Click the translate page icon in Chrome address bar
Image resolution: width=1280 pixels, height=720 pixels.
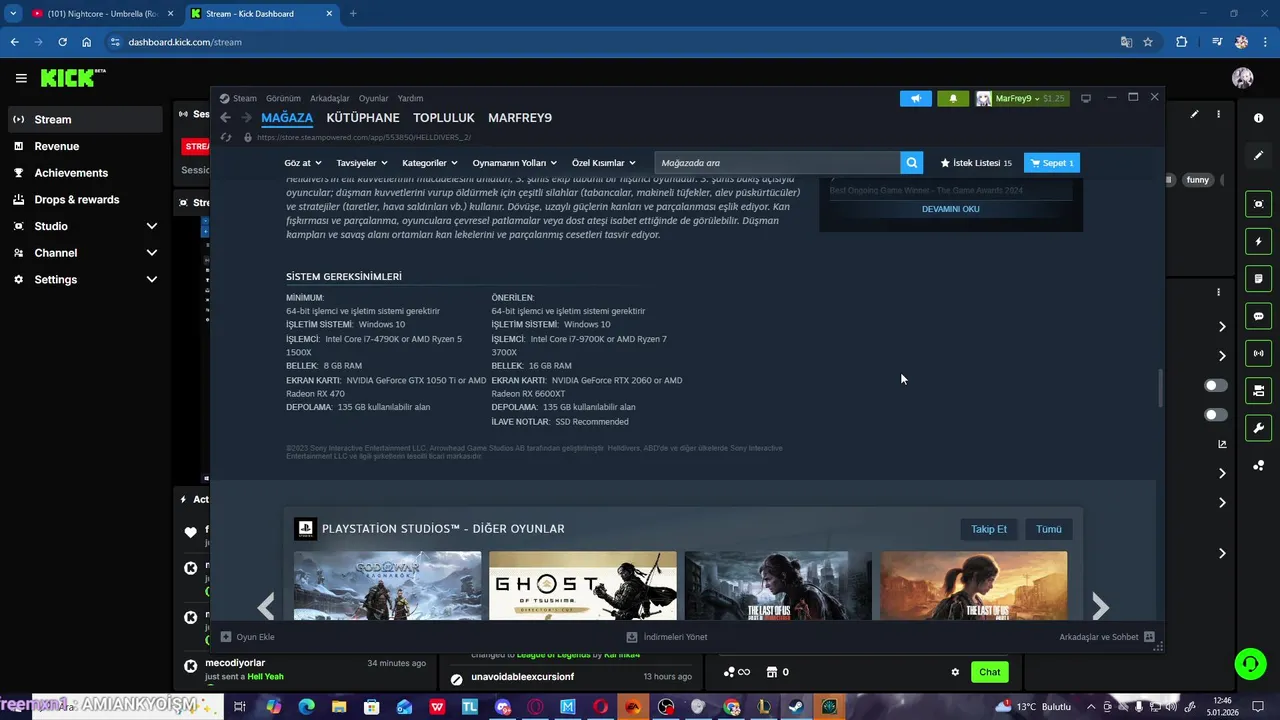(x=1126, y=42)
